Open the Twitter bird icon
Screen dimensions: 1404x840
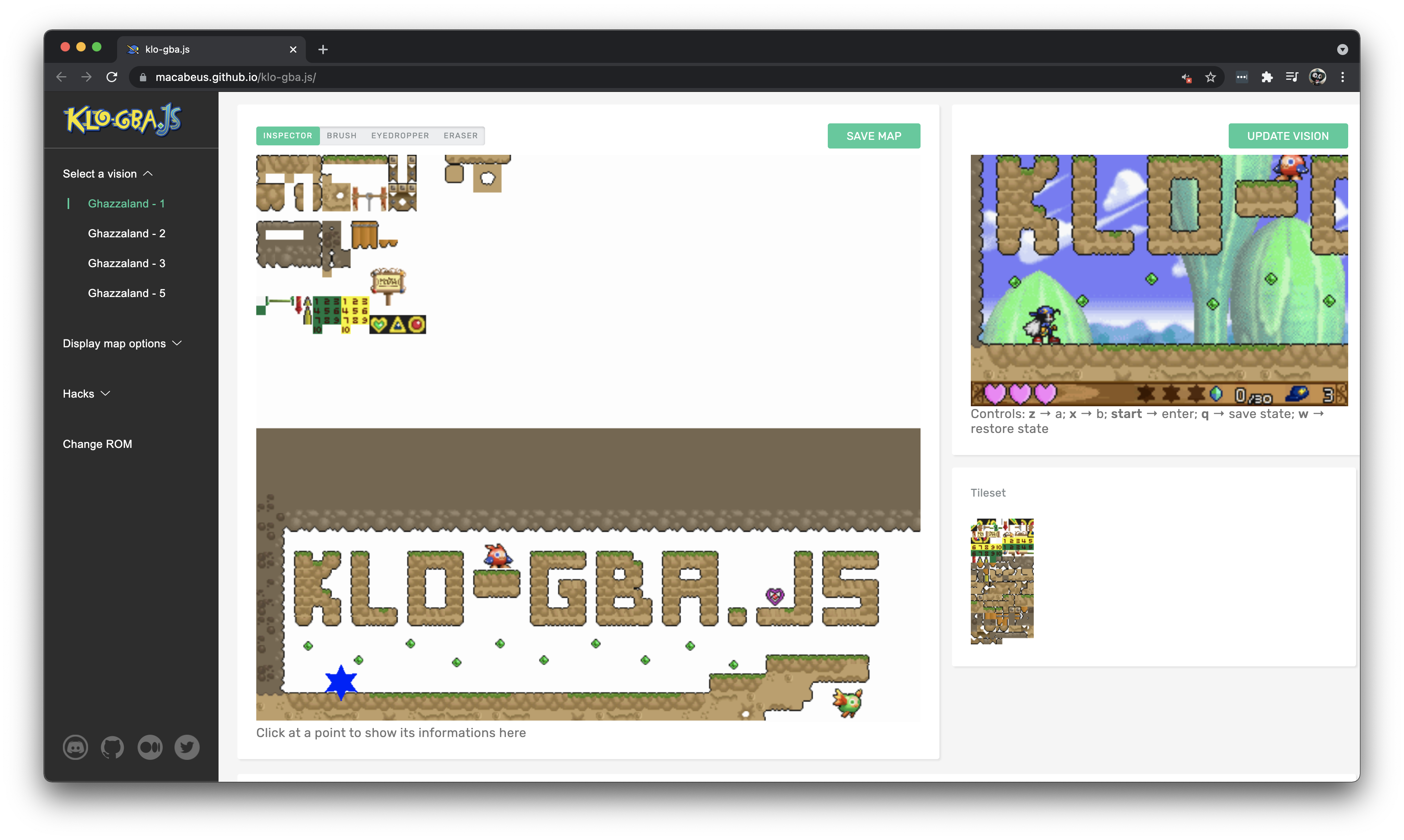coord(187,747)
